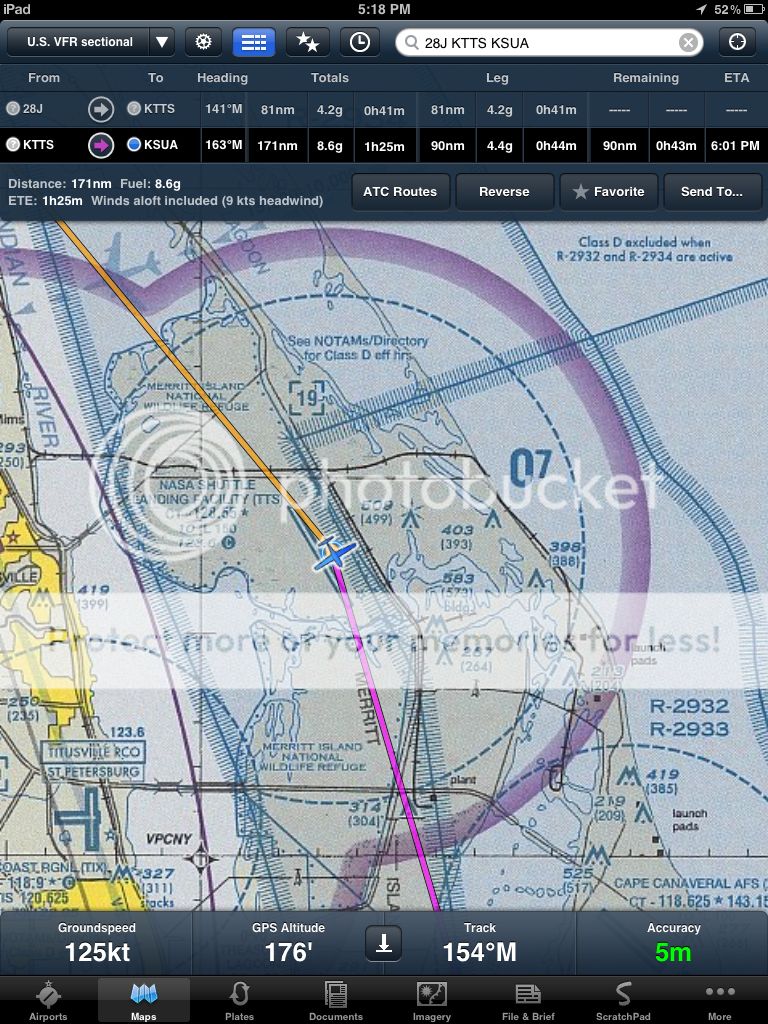Screen dimensions: 768x1024
Task: Tap the Groundspeed 125kt readout
Action: click(97, 943)
